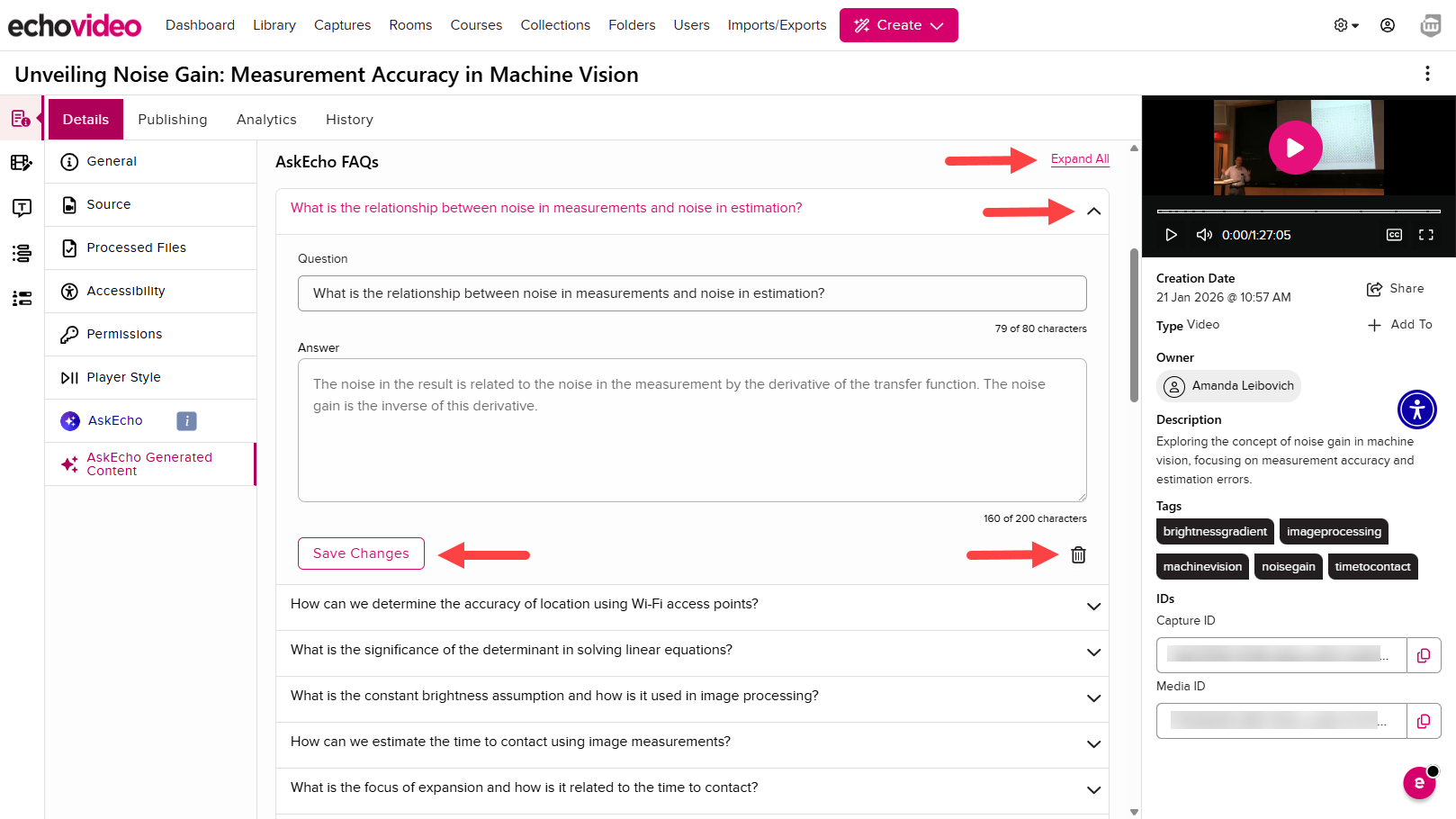Open the settings gear in top bar
The width and height of the screenshot is (1456, 819).
[x=1341, y=25]
